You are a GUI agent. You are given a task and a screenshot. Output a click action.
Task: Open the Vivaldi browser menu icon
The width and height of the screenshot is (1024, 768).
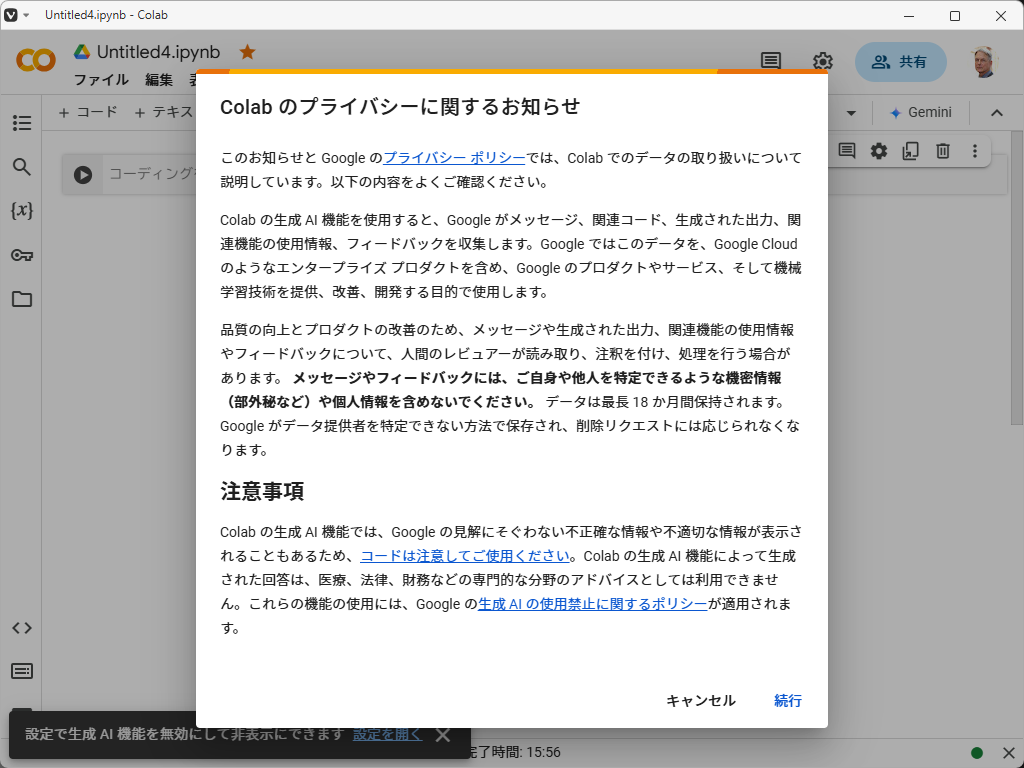pyautogui.click(x=11, y=15)
